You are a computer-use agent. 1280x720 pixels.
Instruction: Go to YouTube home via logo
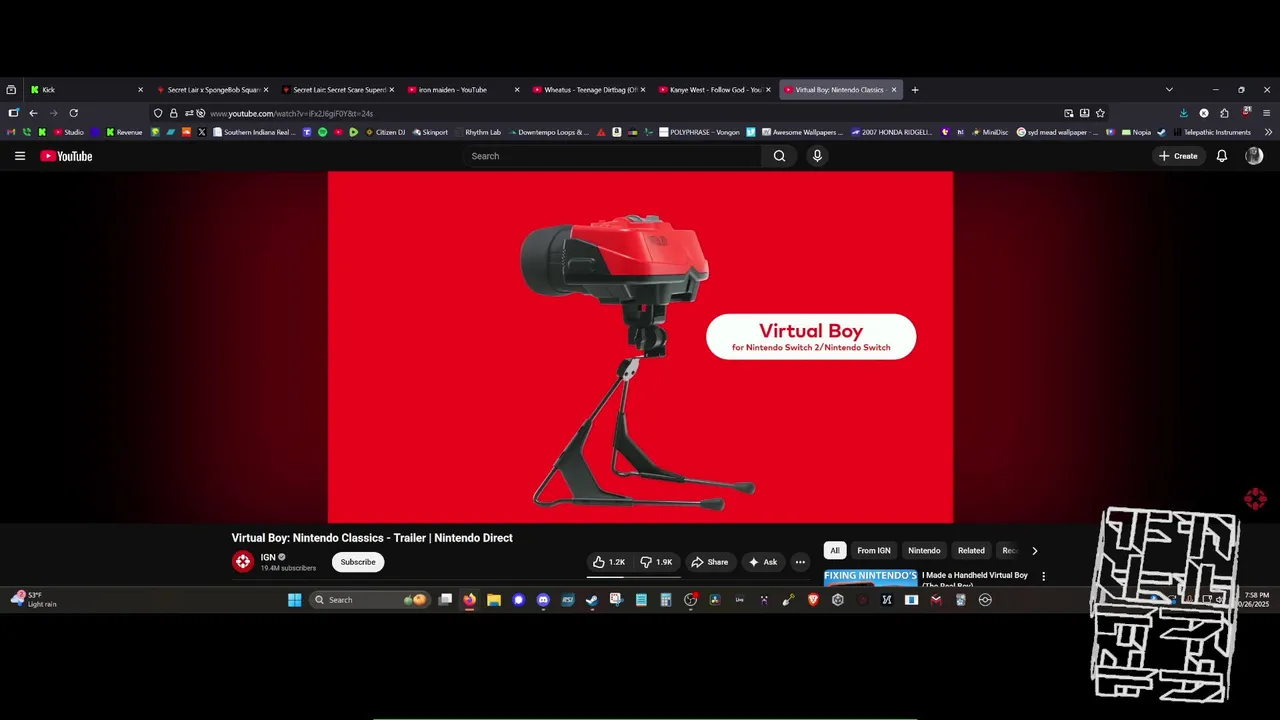[x=66, y=156]
